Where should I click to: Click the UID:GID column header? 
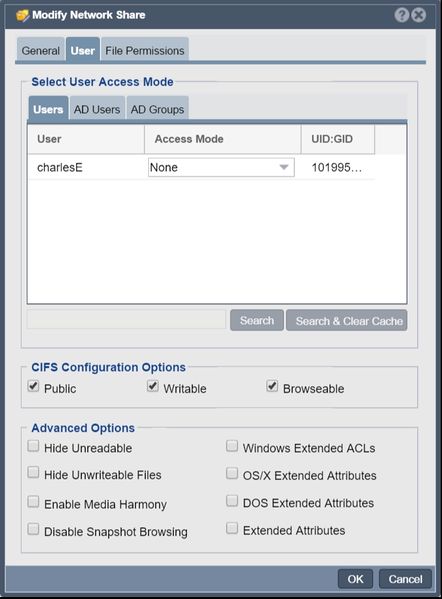pos(338,139)
